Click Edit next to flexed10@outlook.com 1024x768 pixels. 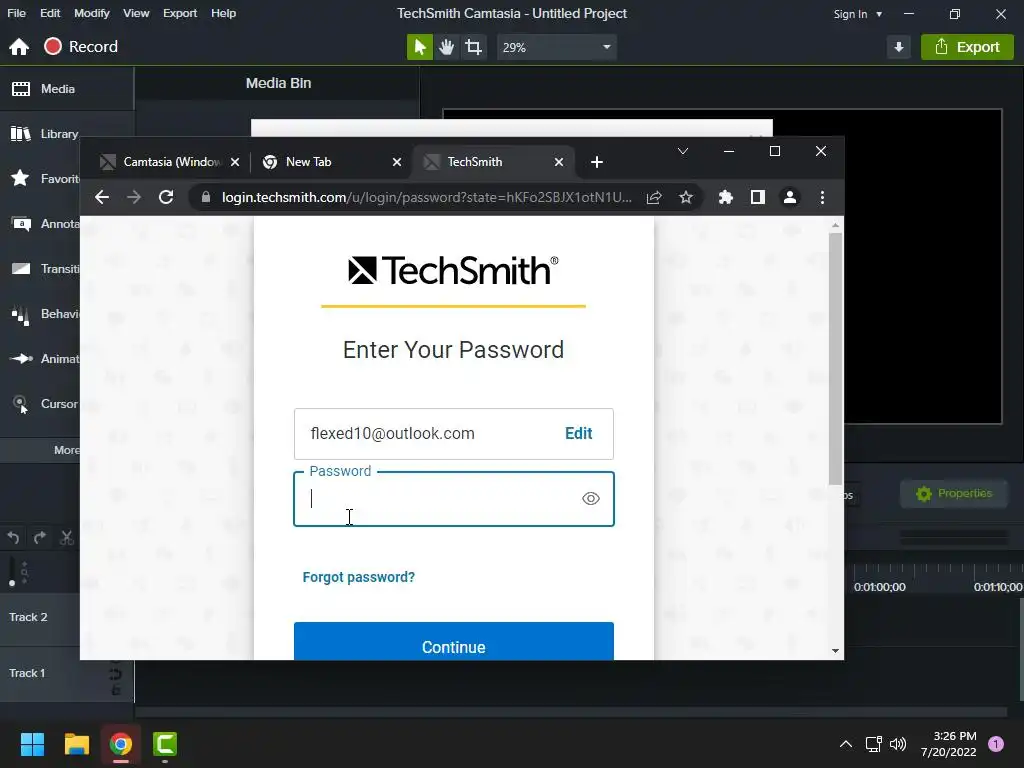(x=579, y=434)
